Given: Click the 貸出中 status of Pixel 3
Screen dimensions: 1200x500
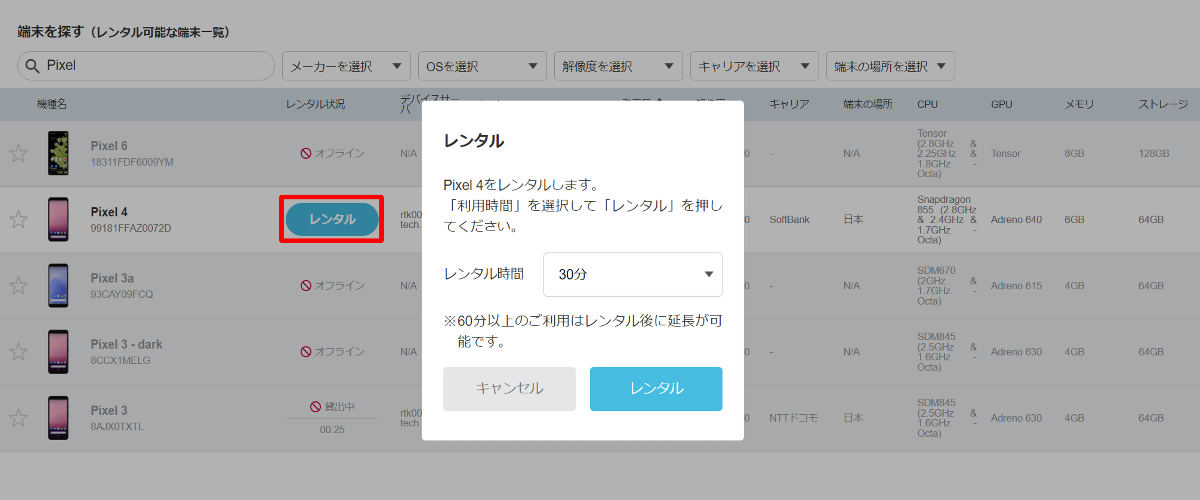Looking at the screenshot, I should pos(332,406).
